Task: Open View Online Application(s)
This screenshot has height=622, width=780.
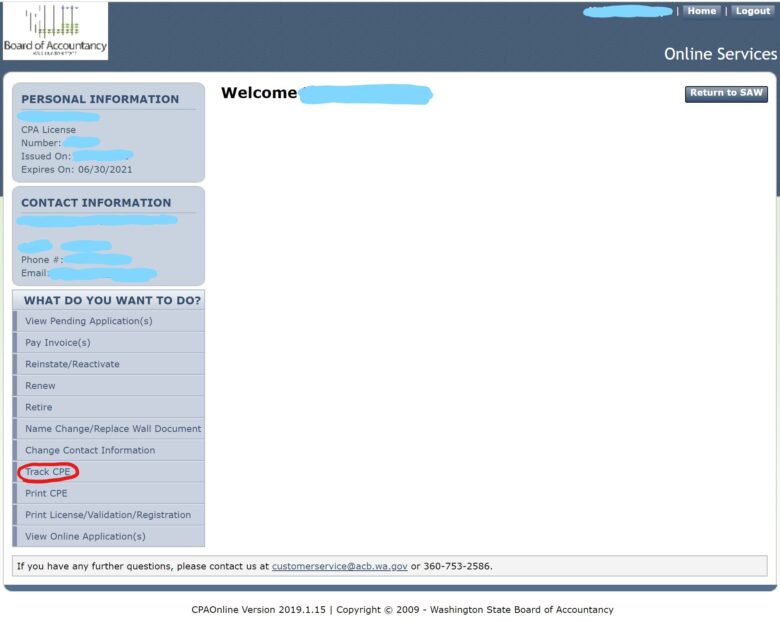Action: tap(108, 536)
